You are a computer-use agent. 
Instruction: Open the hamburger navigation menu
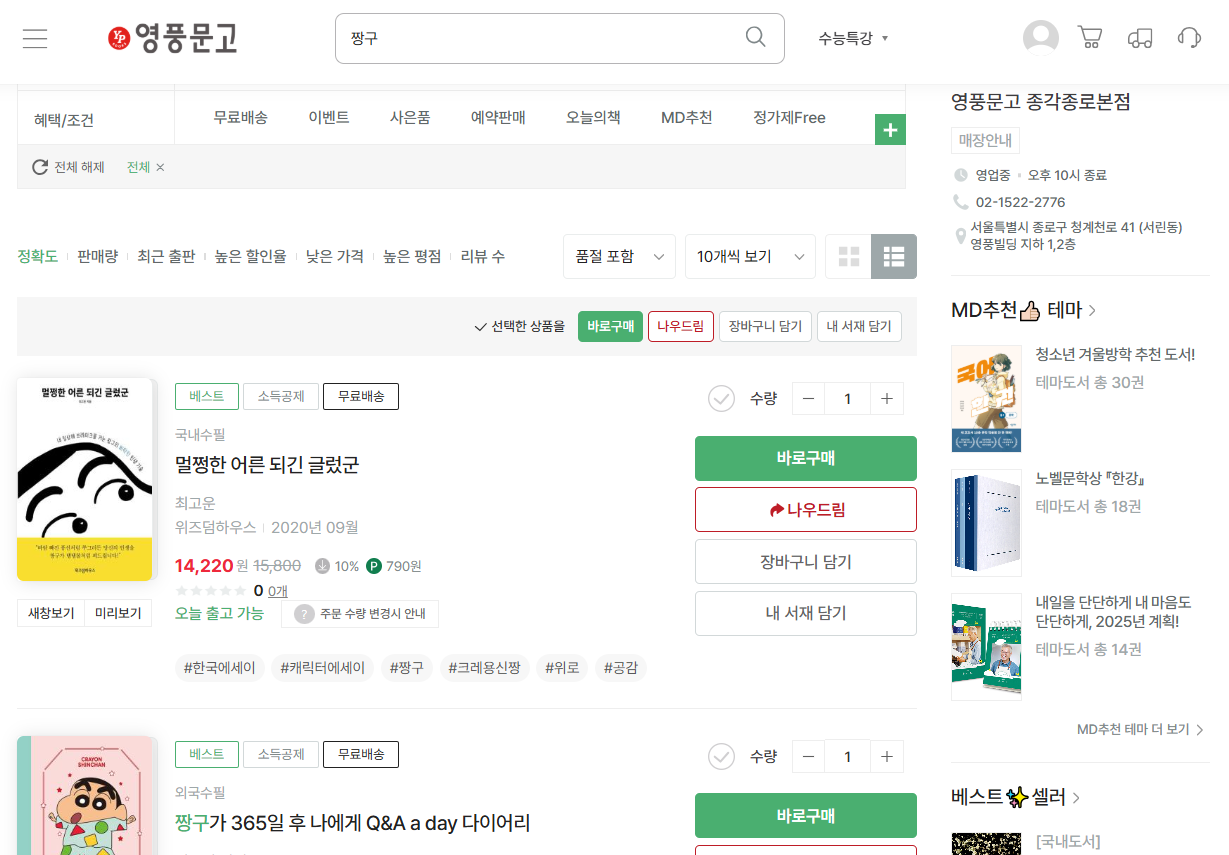coord(33,38)
